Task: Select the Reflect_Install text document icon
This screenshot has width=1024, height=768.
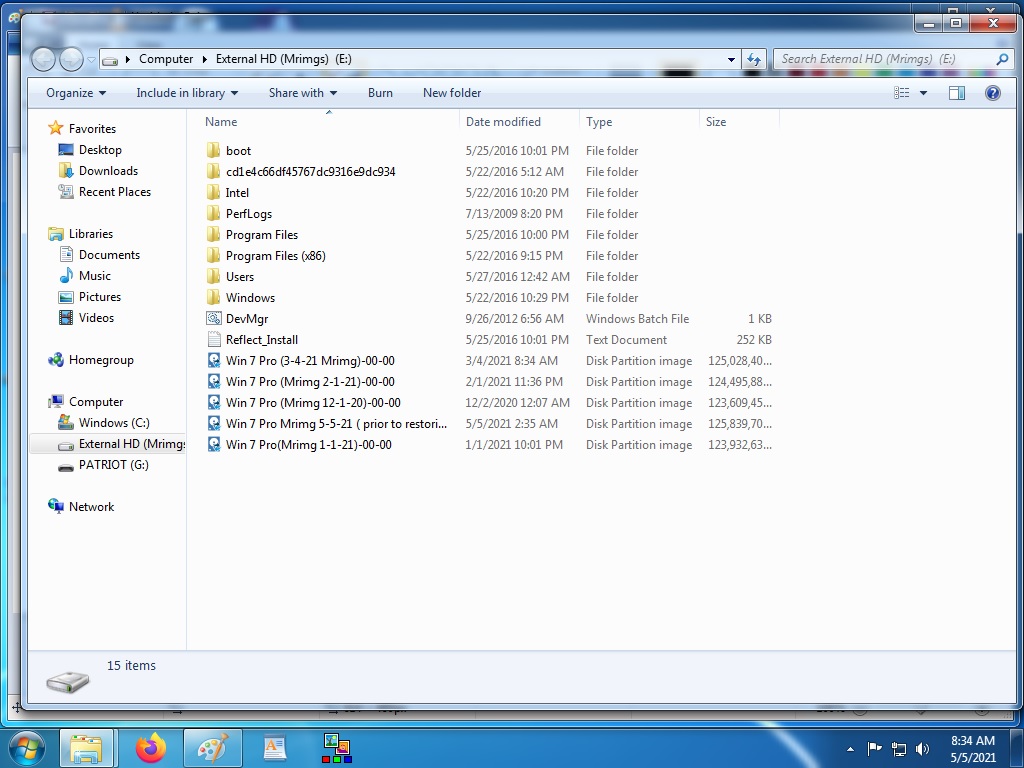Action: click(x=213, y=340)
